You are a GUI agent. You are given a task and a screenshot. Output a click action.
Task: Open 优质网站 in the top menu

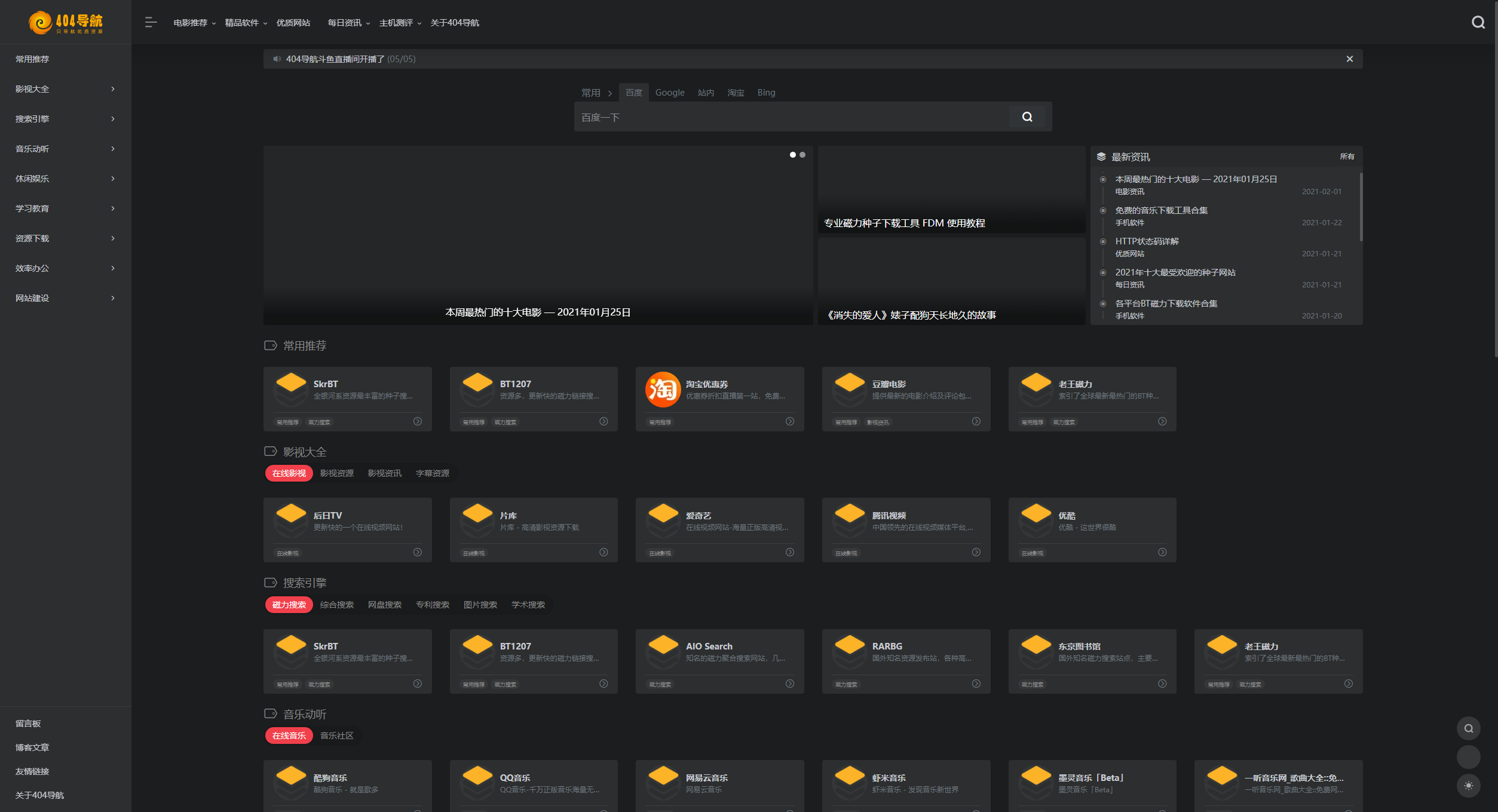click(293, 23)
